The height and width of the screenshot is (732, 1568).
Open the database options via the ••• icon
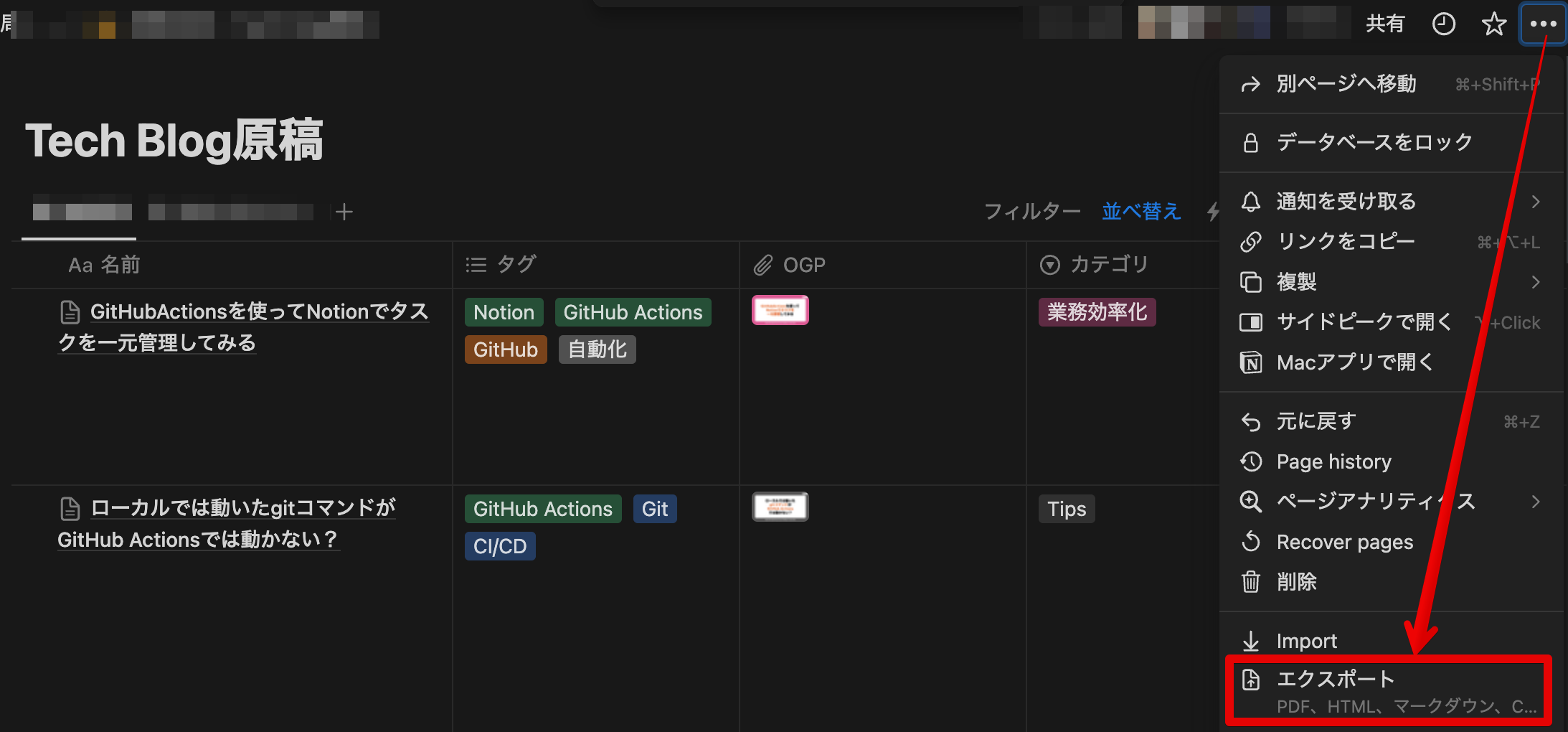point(1542,24)
